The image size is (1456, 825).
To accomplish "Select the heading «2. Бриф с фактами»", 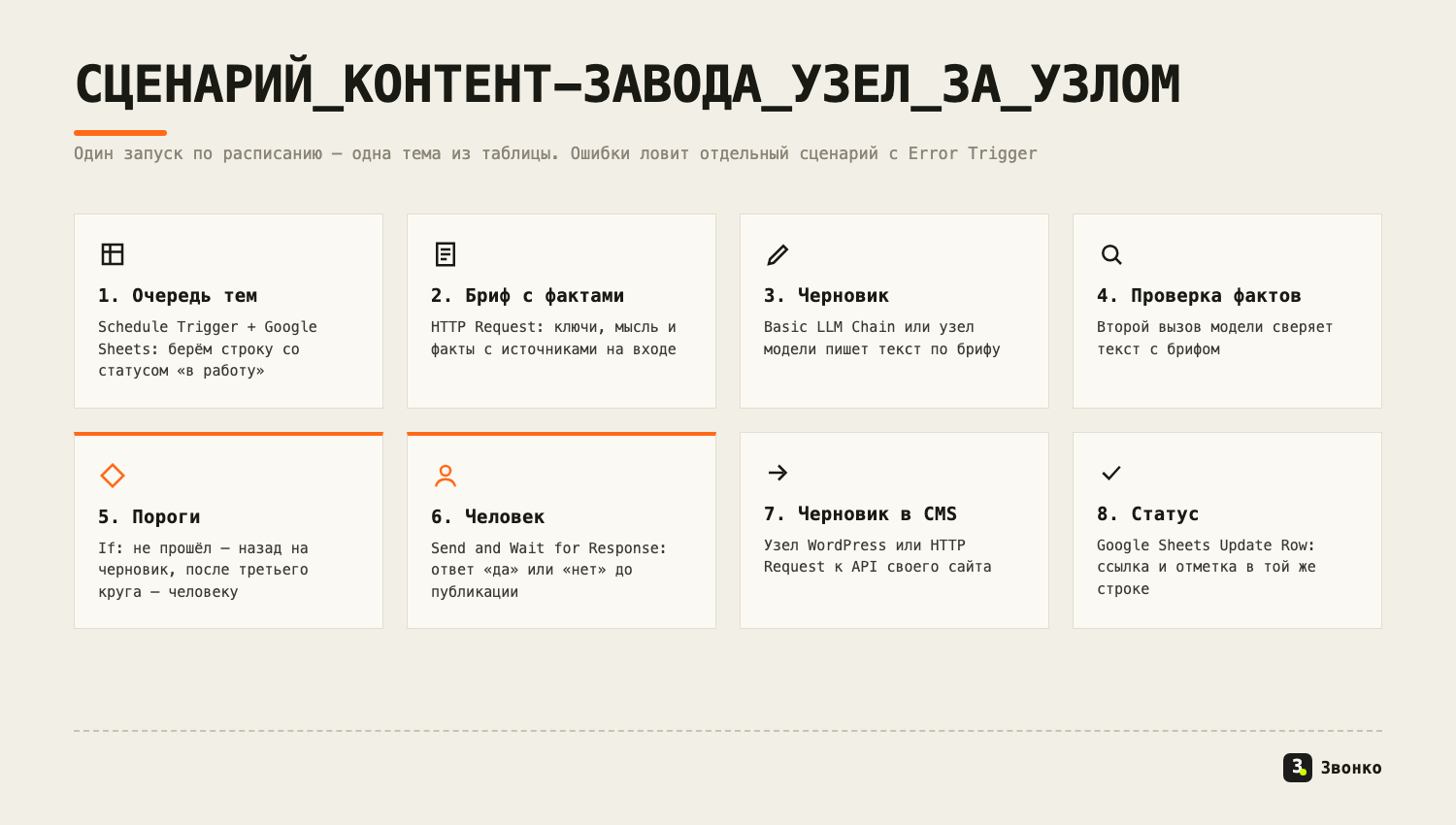I will pos(527,296).
